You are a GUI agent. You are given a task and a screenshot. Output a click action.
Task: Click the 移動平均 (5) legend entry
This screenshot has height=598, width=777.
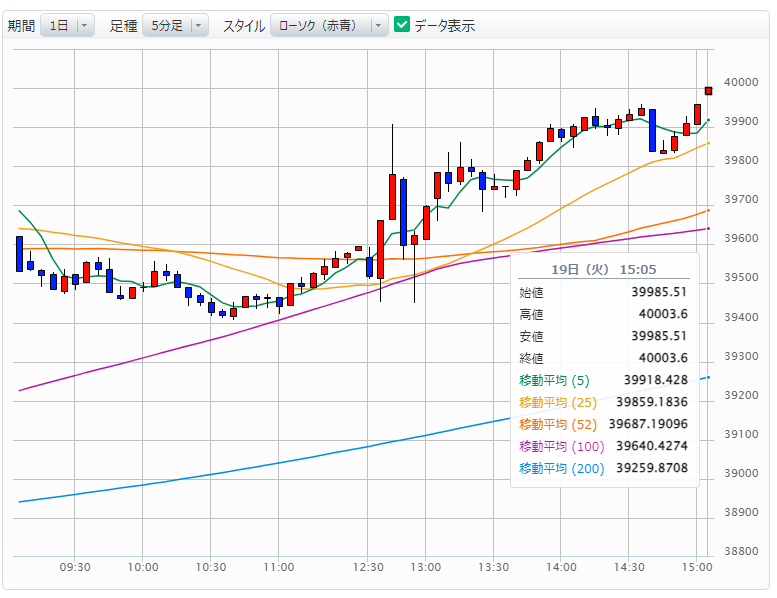pos(555,380)
